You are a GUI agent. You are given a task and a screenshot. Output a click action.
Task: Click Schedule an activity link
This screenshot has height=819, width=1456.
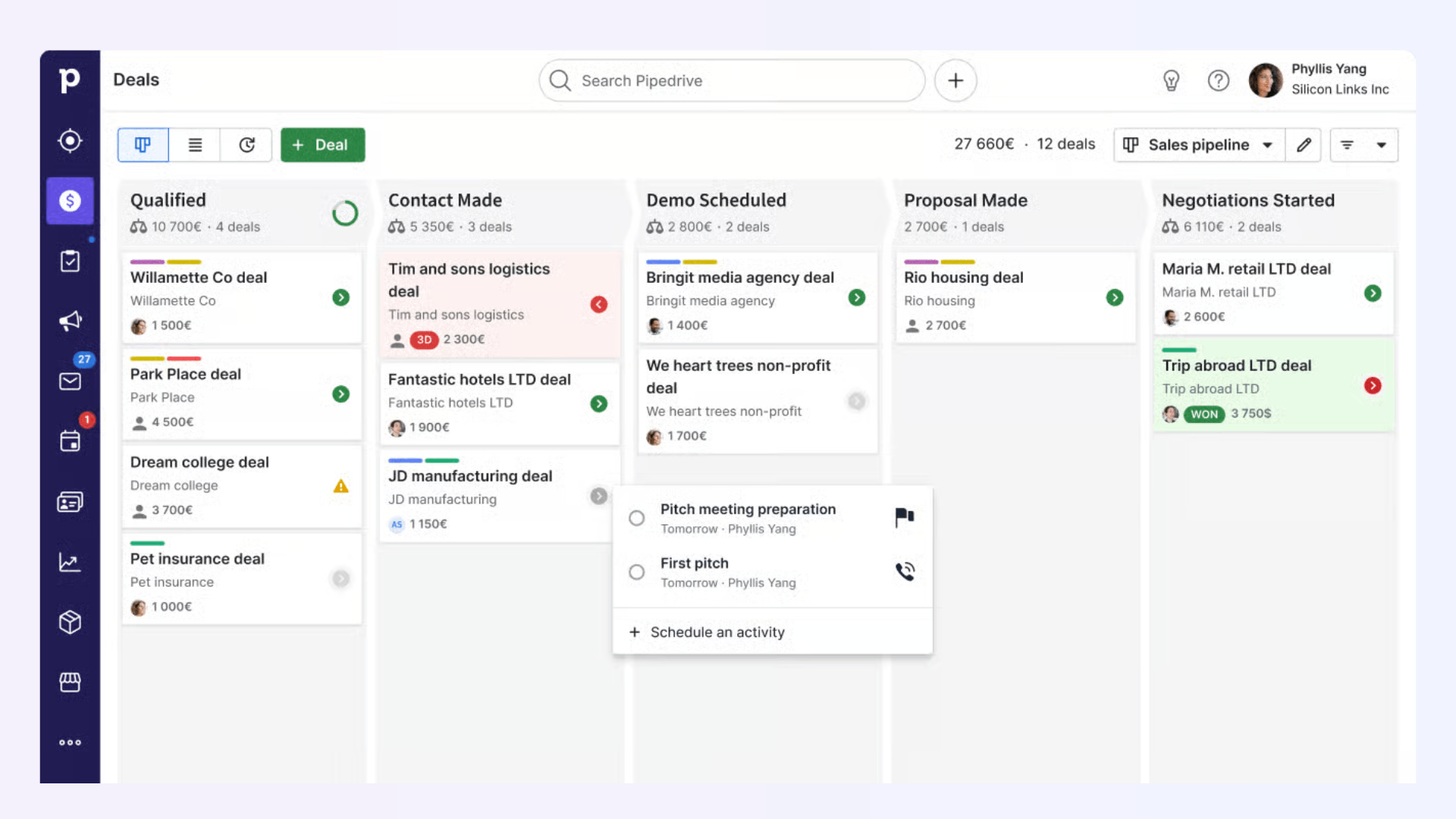click(717, 632)
